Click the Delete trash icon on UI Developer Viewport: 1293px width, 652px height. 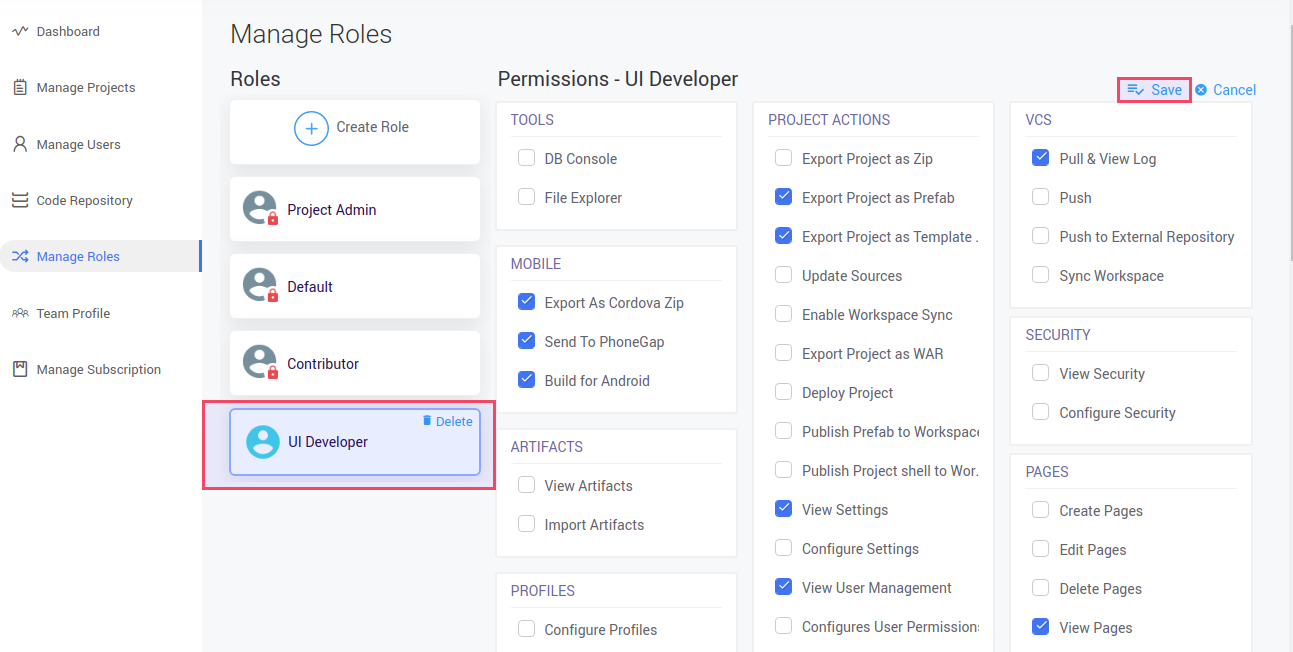427,421
